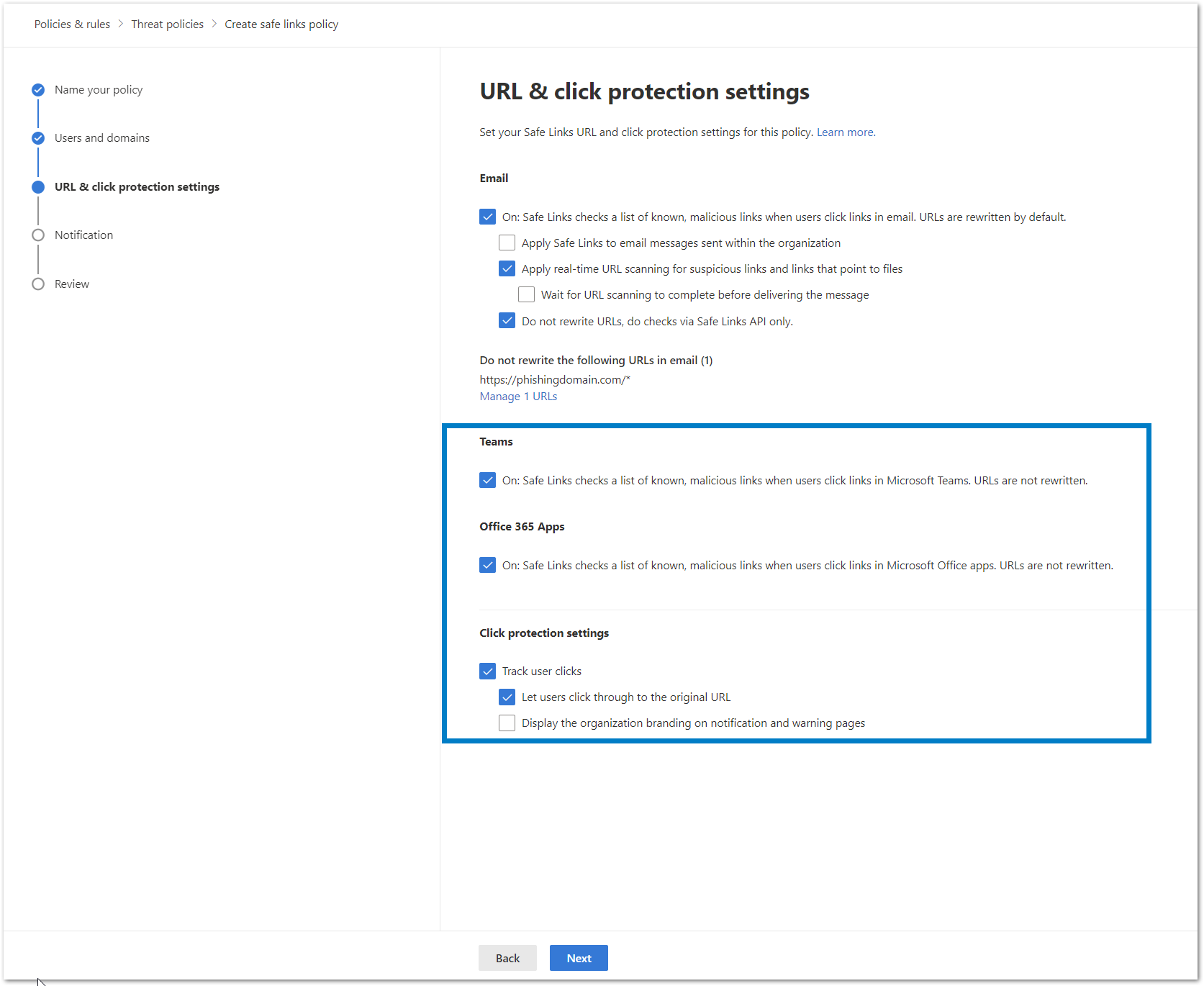The width and height of the screenshot is (1204, 986).
Task: Toggle Do not rewrite URLs checkbox
Action: (x=507, y=320)
